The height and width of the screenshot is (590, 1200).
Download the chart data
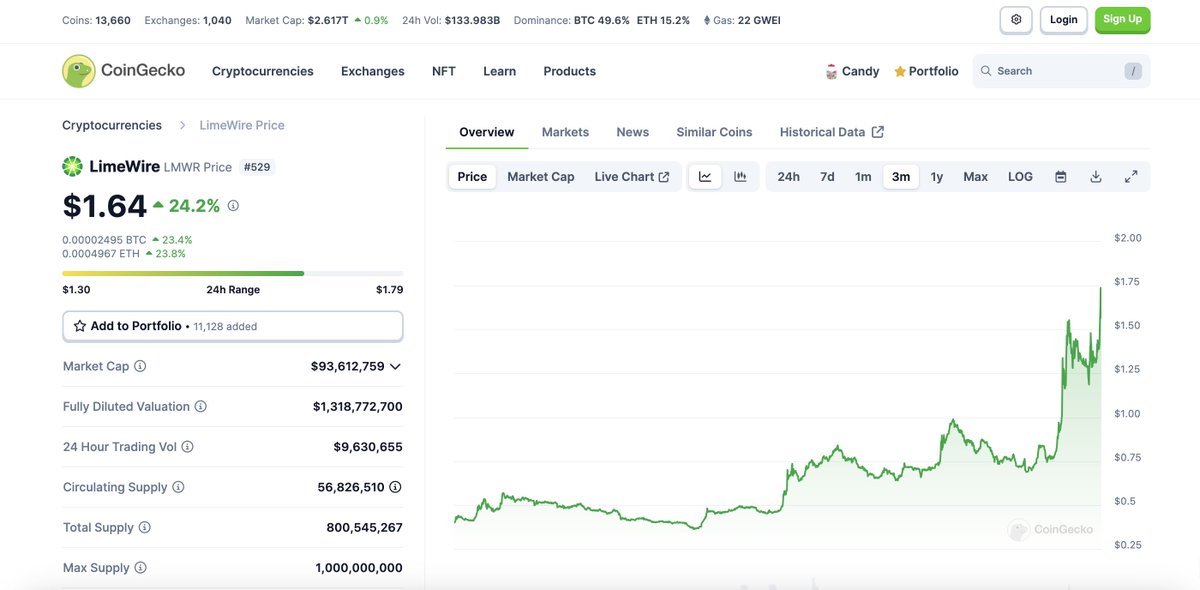click(x=1096, y=177)
